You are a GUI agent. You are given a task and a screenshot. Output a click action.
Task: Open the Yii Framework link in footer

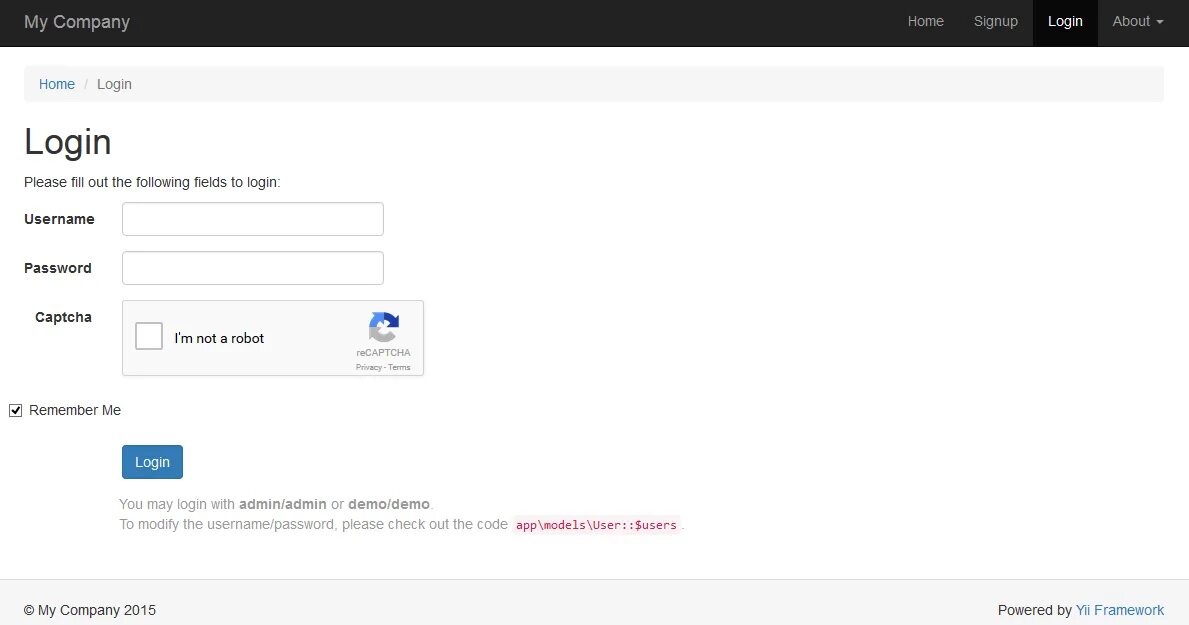tap(1120, 610)
